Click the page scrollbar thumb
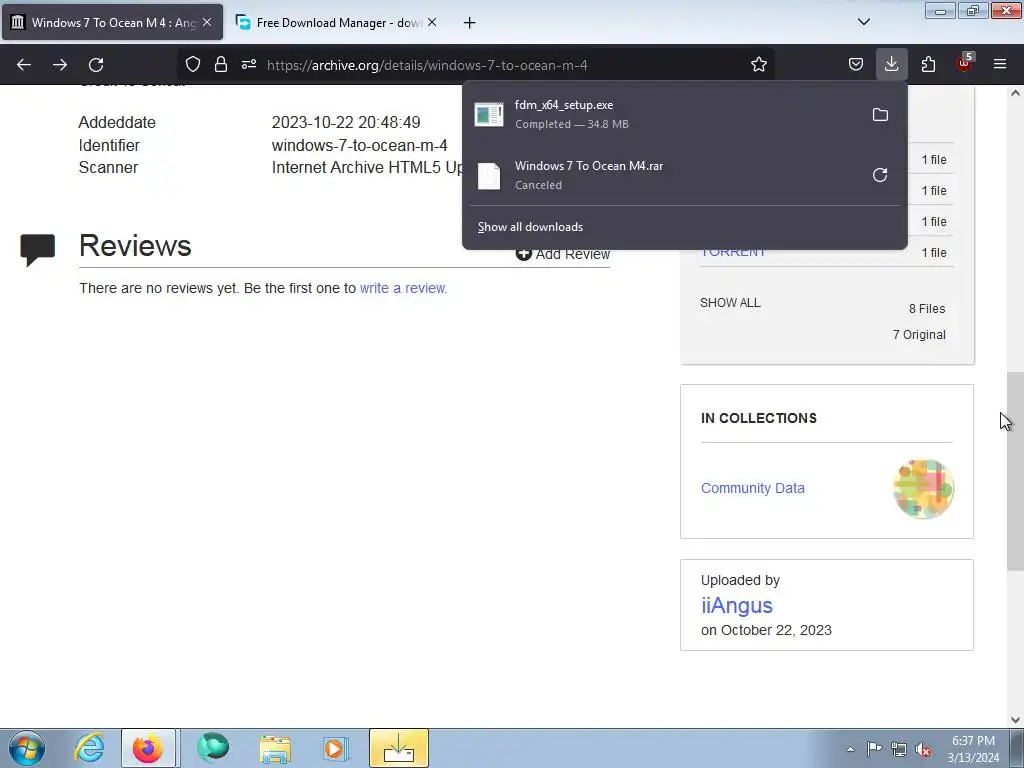The height and width of the screenshot is (768, 1024). pos(1015,472)
